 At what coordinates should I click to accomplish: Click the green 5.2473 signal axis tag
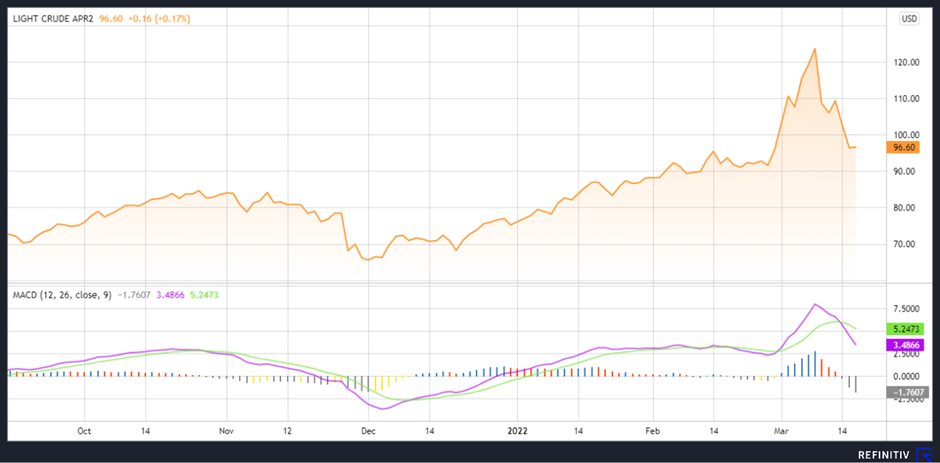(x=905, y=329)
